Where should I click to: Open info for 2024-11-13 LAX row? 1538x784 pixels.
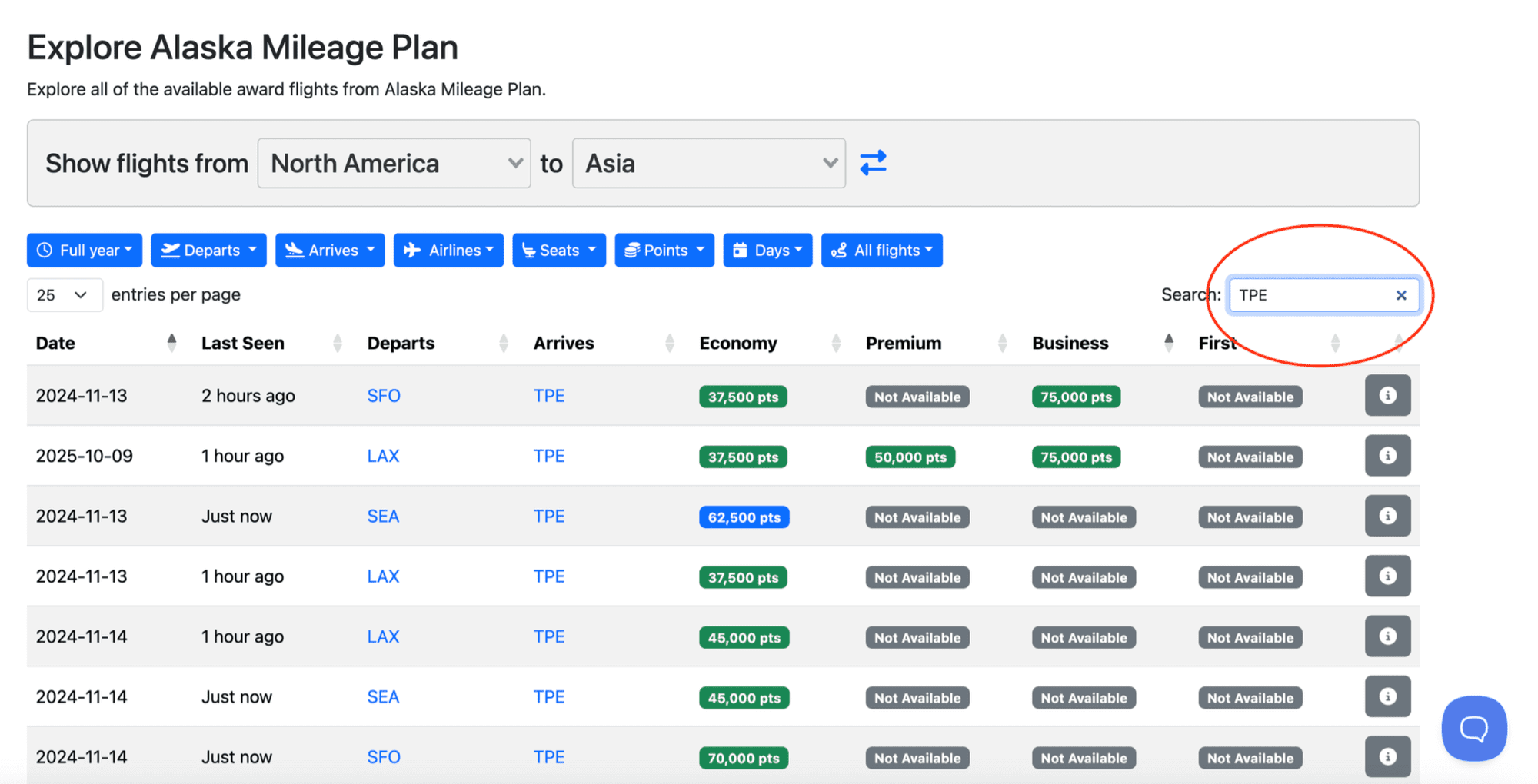1387,576
